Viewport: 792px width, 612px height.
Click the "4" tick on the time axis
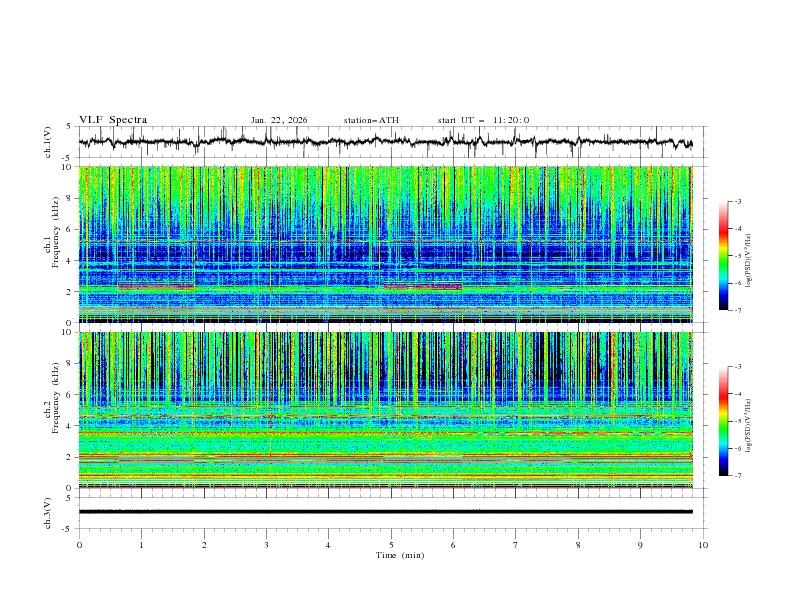(x=328, y=545)
